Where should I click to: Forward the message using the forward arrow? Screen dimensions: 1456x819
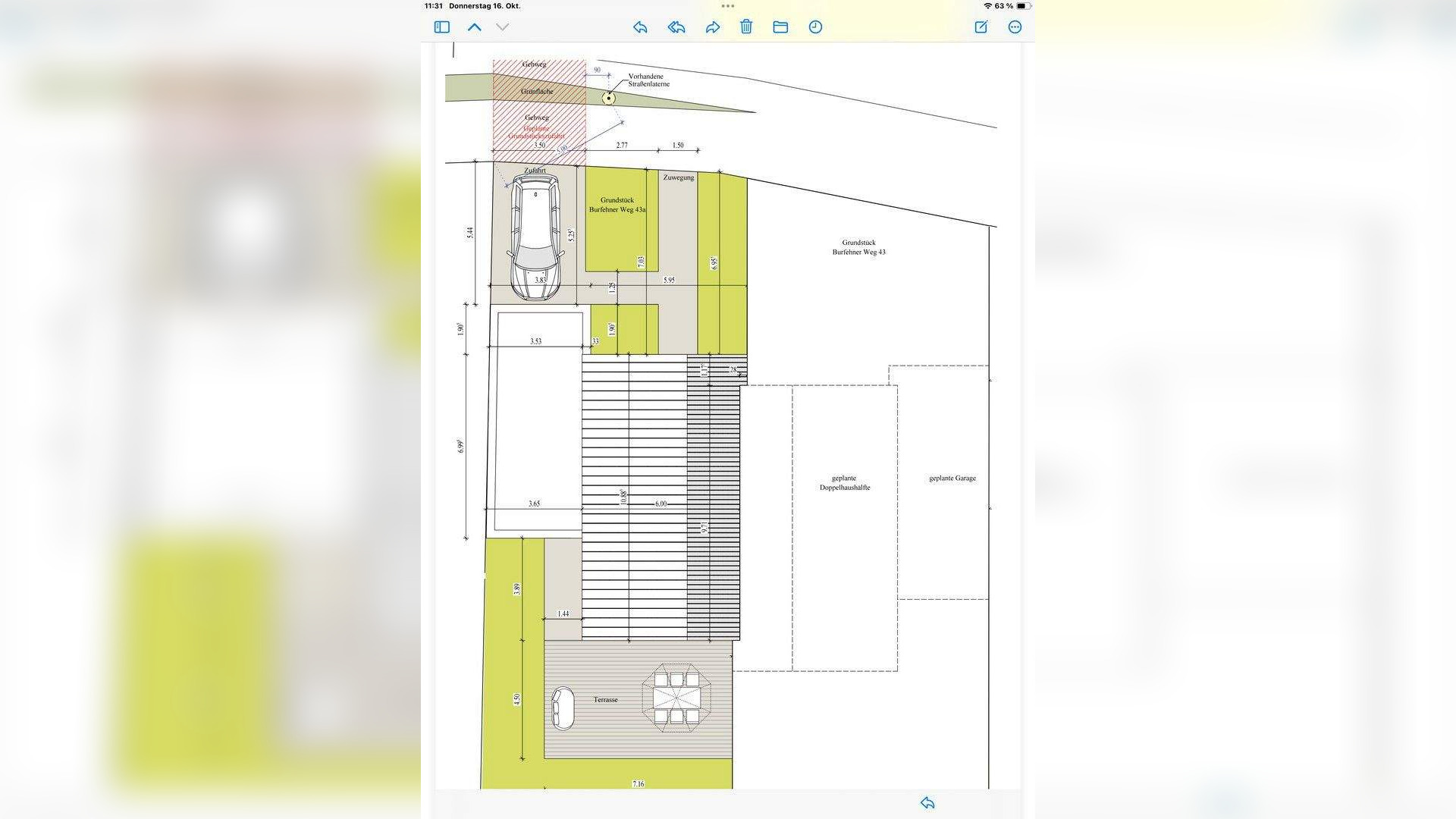712,27
